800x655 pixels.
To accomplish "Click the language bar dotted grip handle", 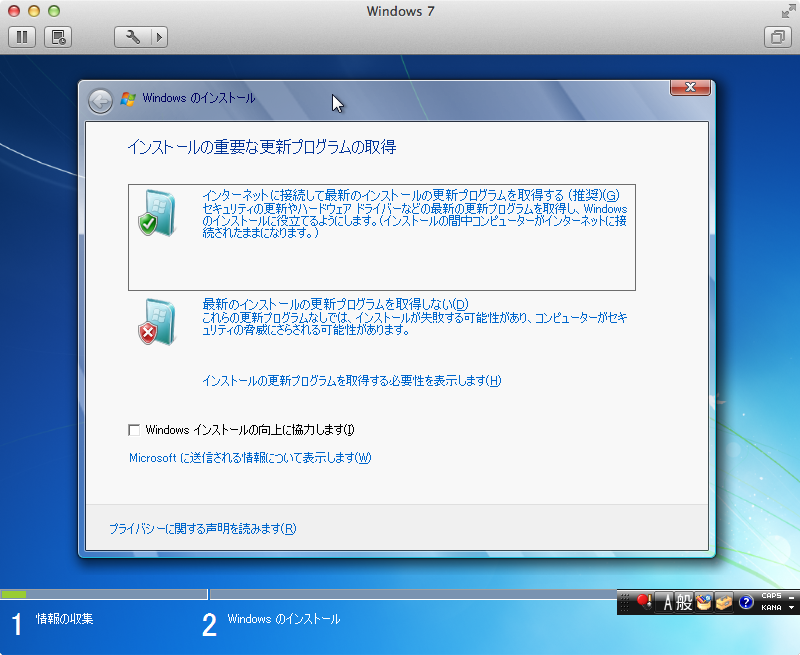I will (x=624, y=602).
